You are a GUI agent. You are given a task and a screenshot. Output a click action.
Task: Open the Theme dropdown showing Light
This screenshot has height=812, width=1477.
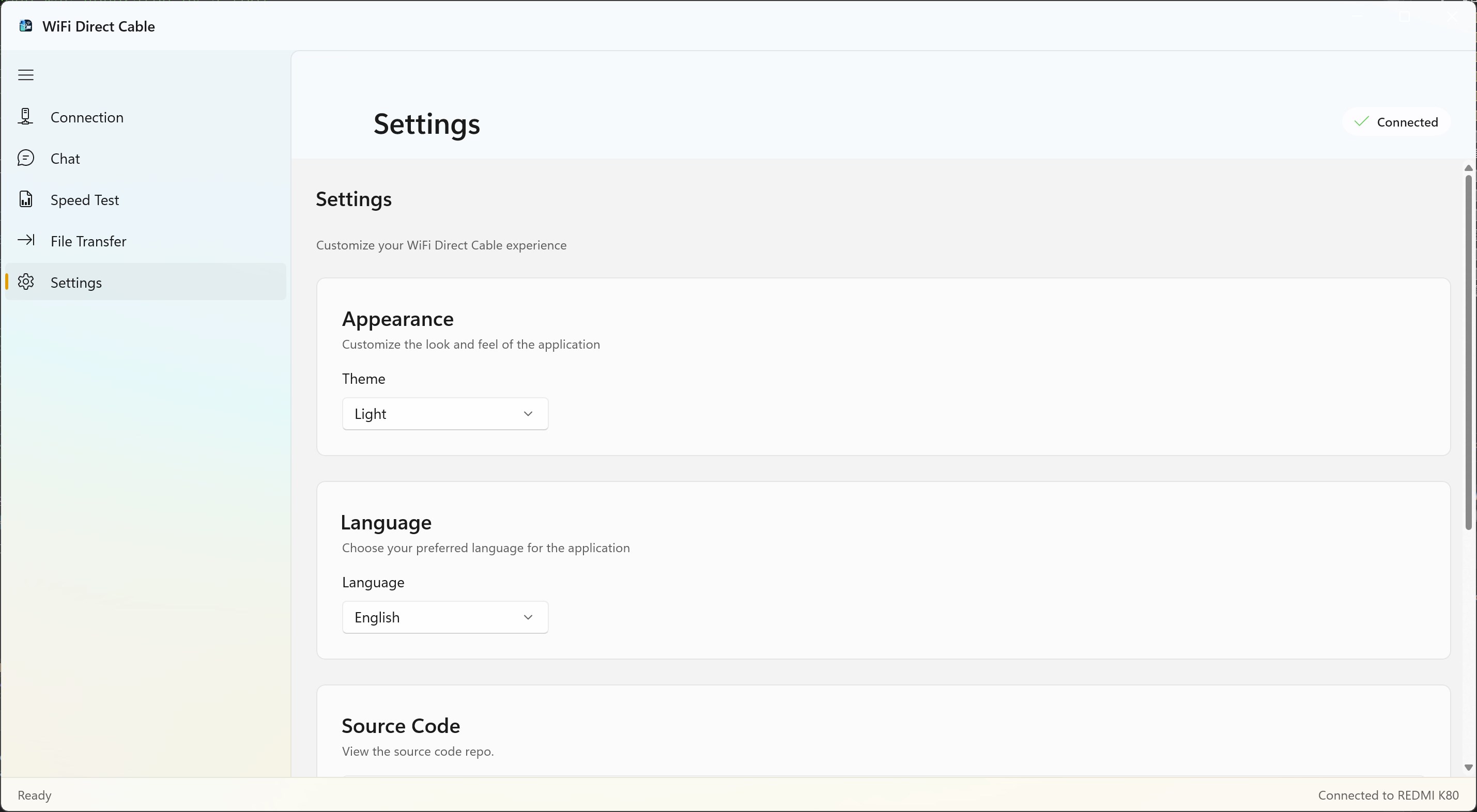(445, 414)
